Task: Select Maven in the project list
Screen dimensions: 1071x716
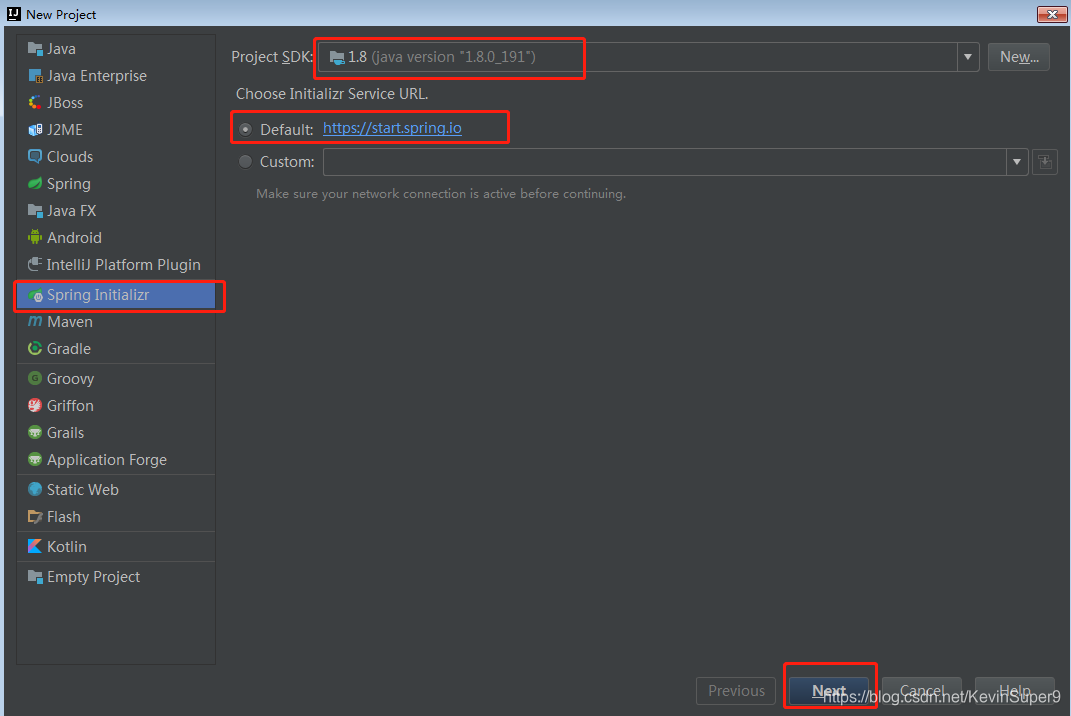Action: tap(116, 322)
